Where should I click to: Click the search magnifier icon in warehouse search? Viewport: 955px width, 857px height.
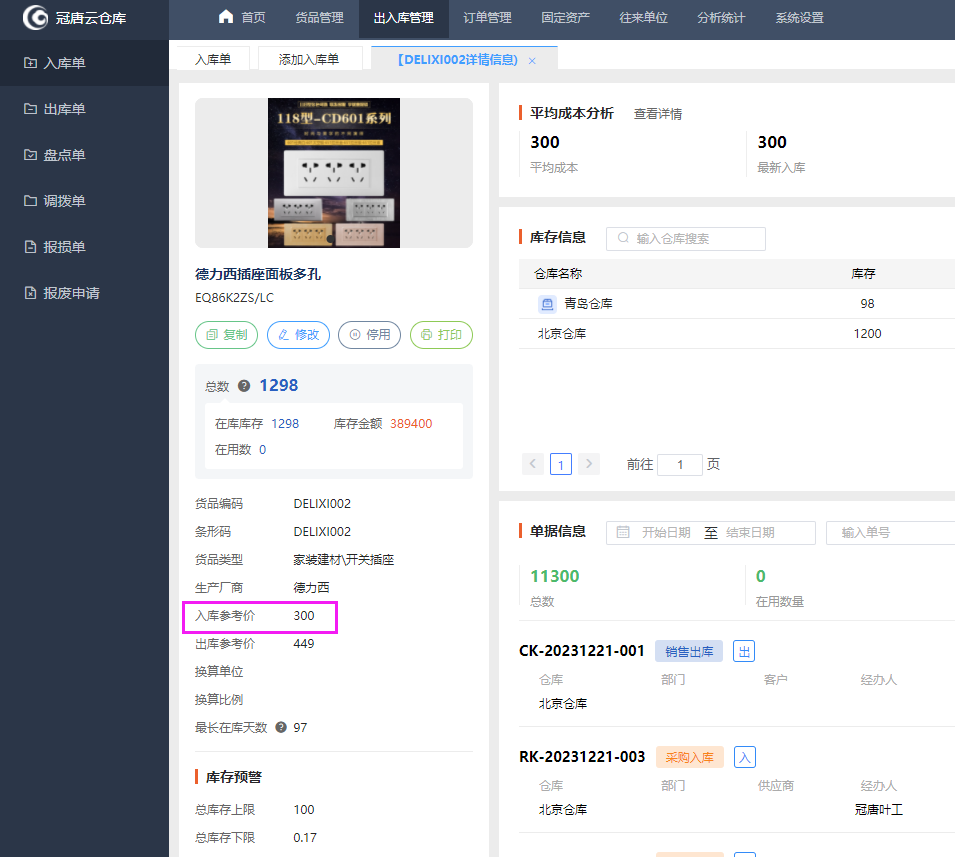(623, 238)
